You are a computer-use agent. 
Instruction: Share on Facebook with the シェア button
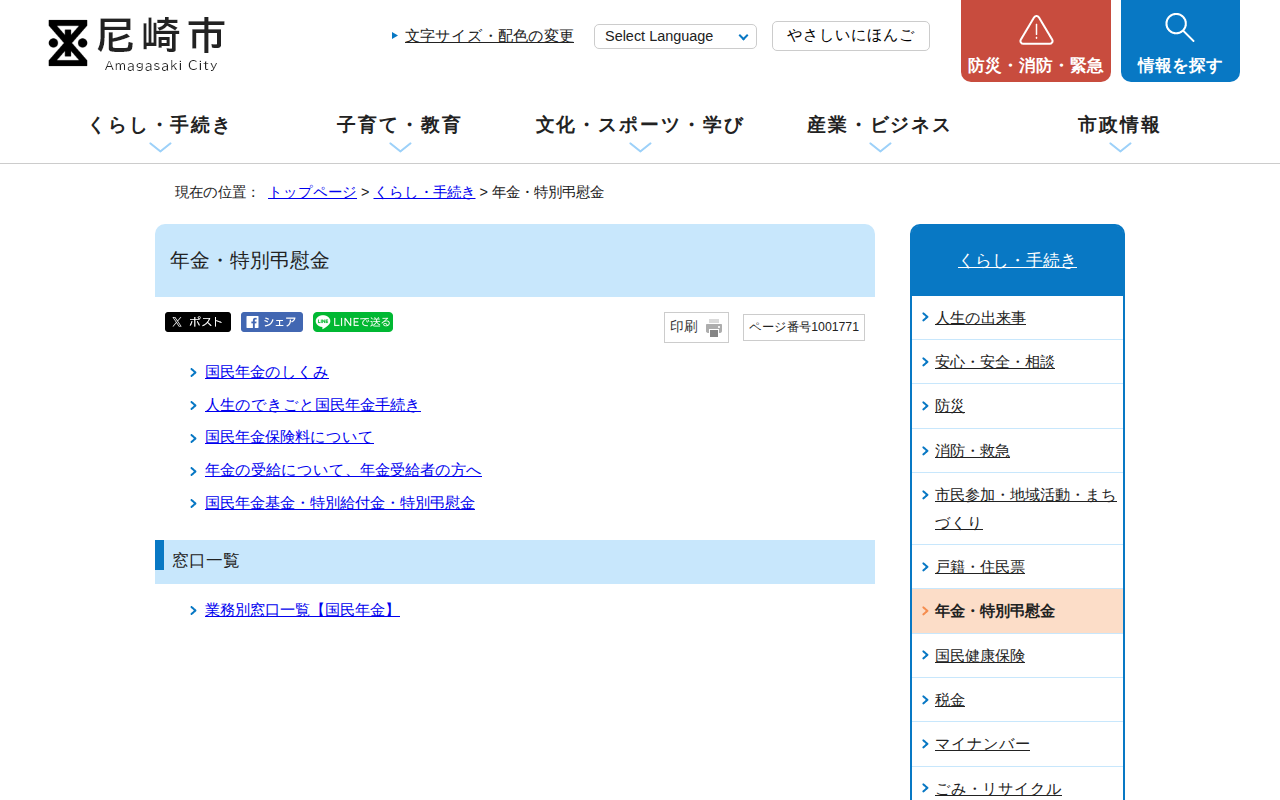click(271, 322)
